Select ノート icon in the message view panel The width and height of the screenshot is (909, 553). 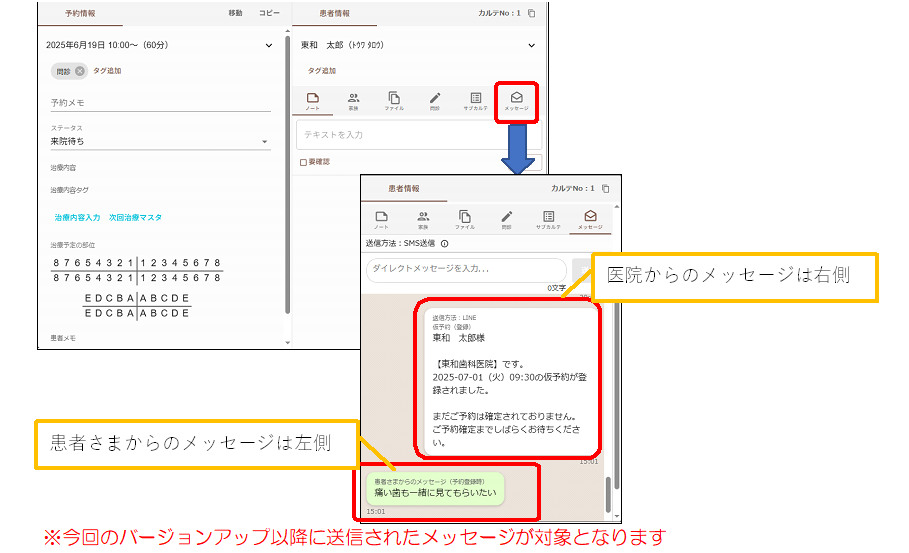381,220
